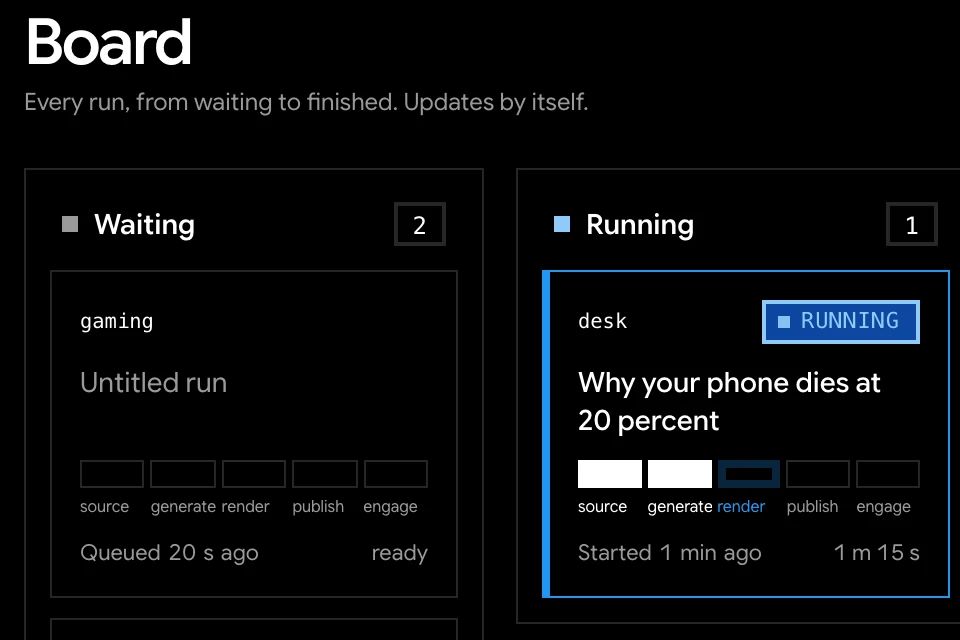Click the square icon inside RUNNING badge

click(784, 322)
